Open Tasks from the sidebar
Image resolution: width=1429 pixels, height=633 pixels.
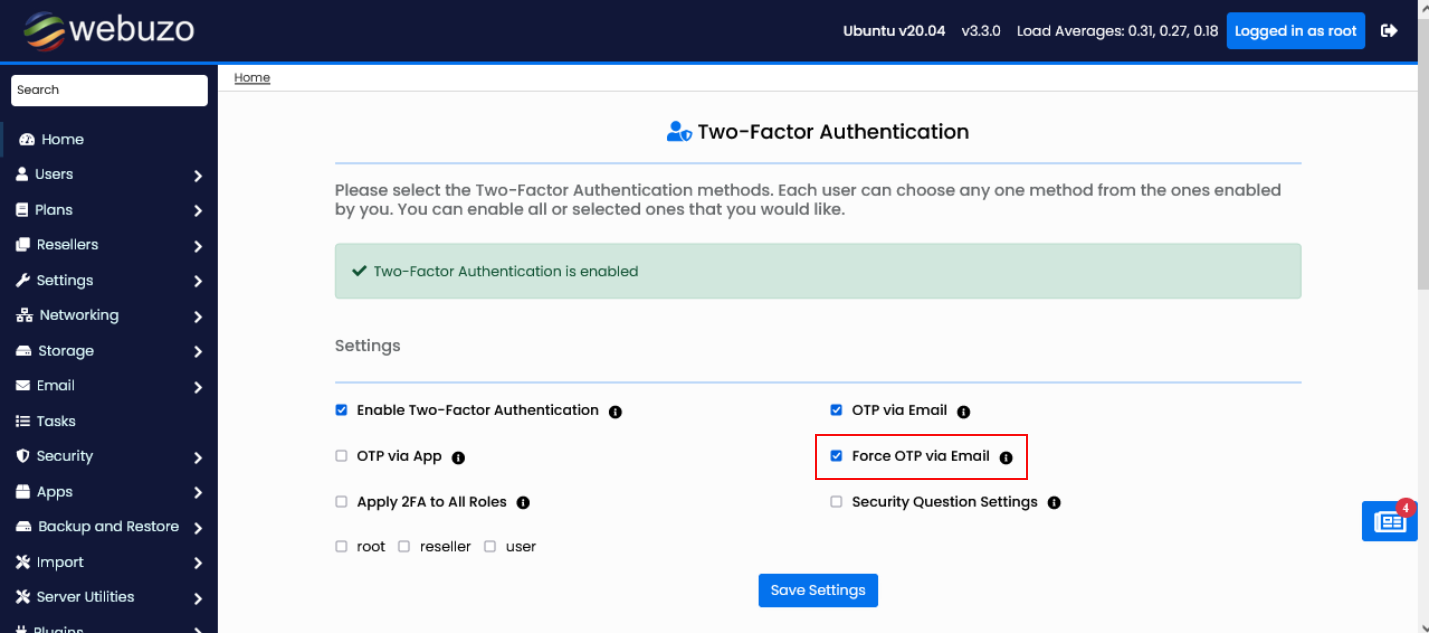click(56, 421)
